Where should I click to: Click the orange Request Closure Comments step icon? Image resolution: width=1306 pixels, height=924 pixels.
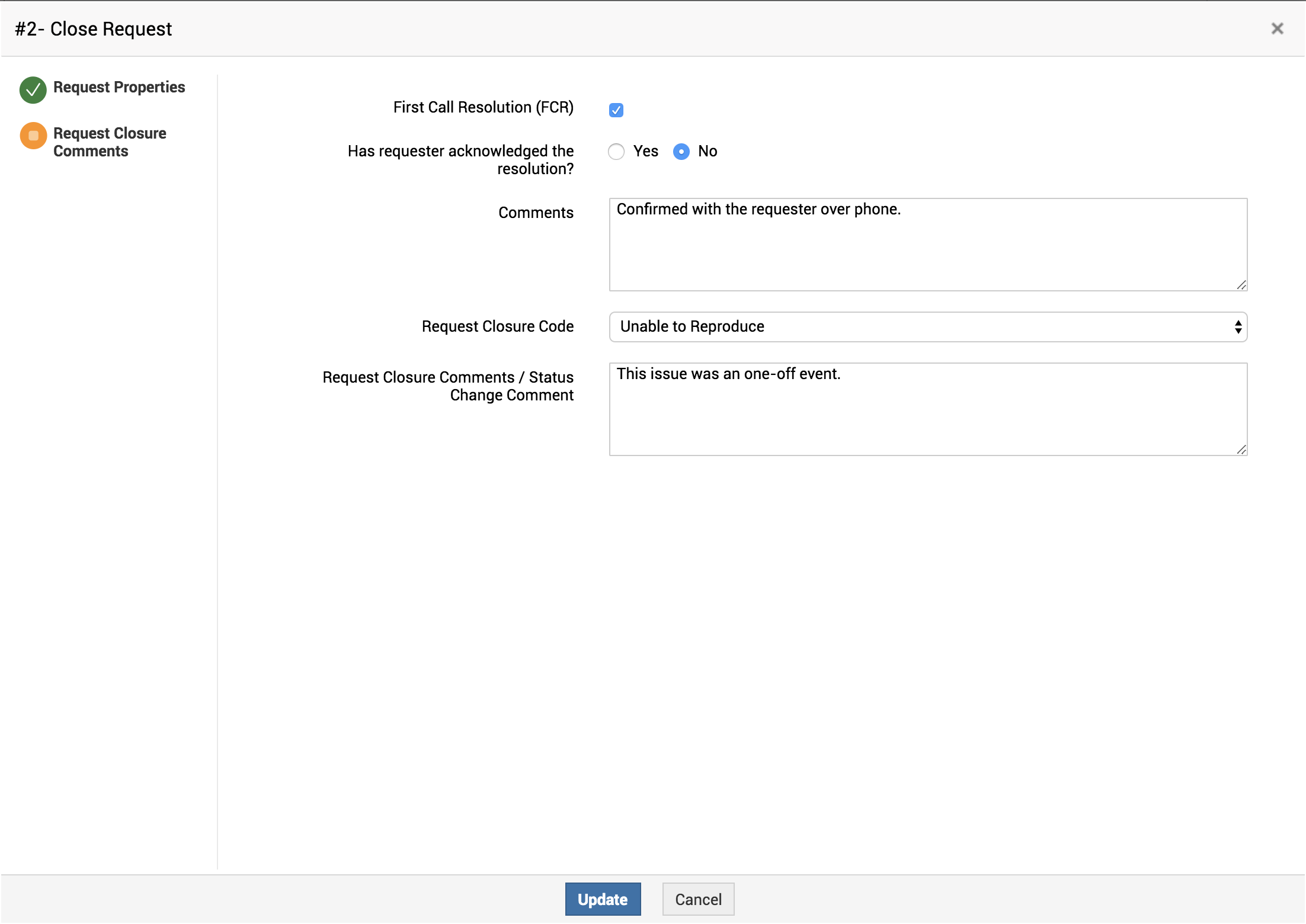pos(33,136)
